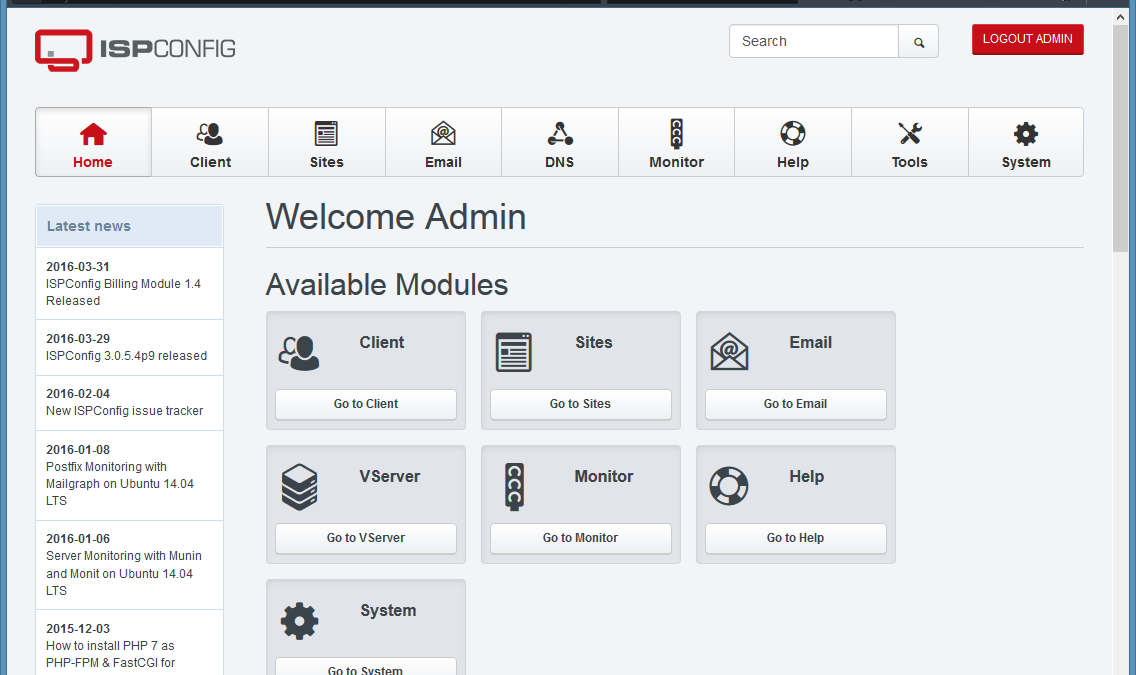Open System via the gear navigation icon
This screenshot has width=1136, height=675.
click(x=1026, y=134)
